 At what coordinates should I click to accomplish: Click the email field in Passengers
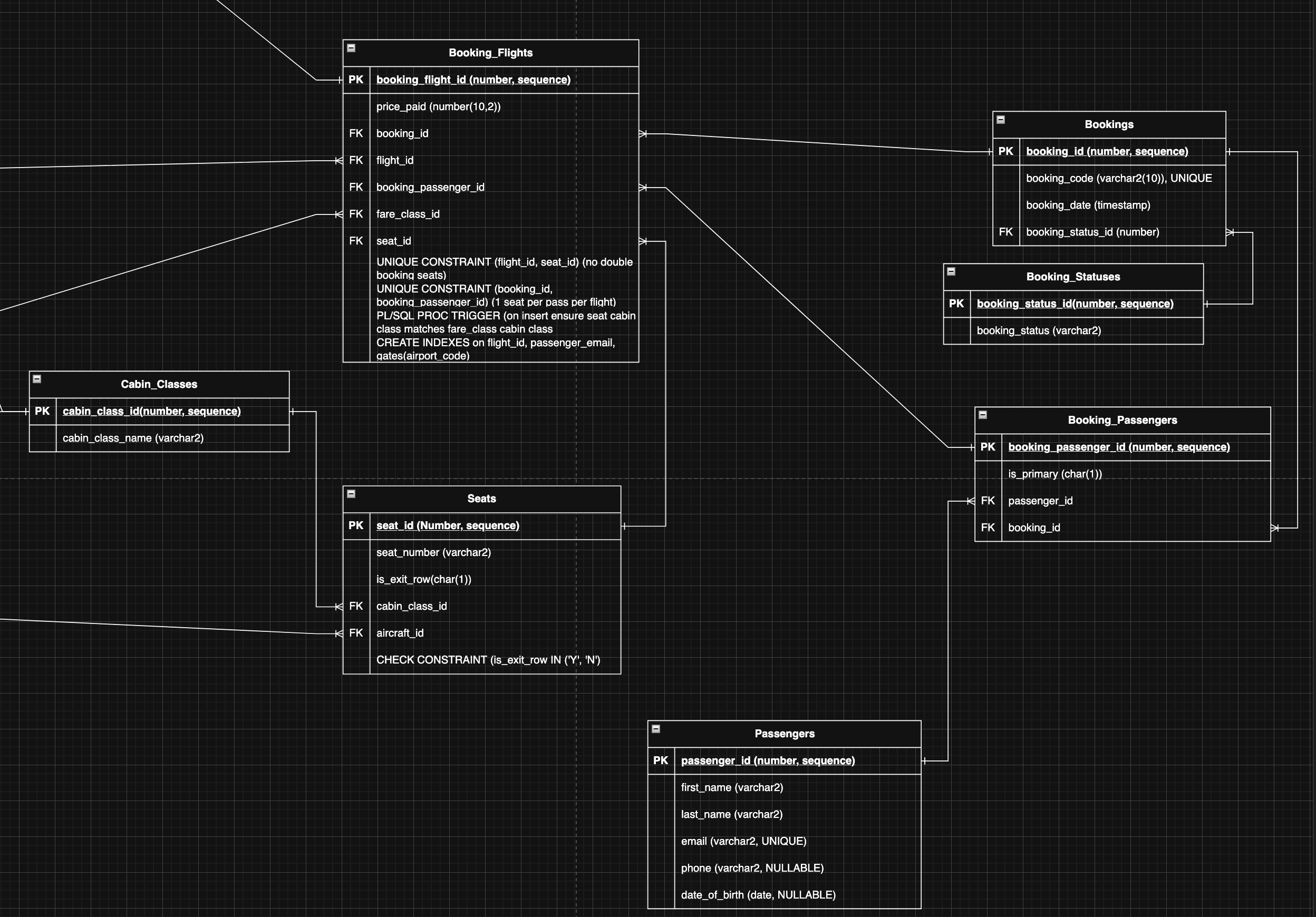[x=743, y=841]
